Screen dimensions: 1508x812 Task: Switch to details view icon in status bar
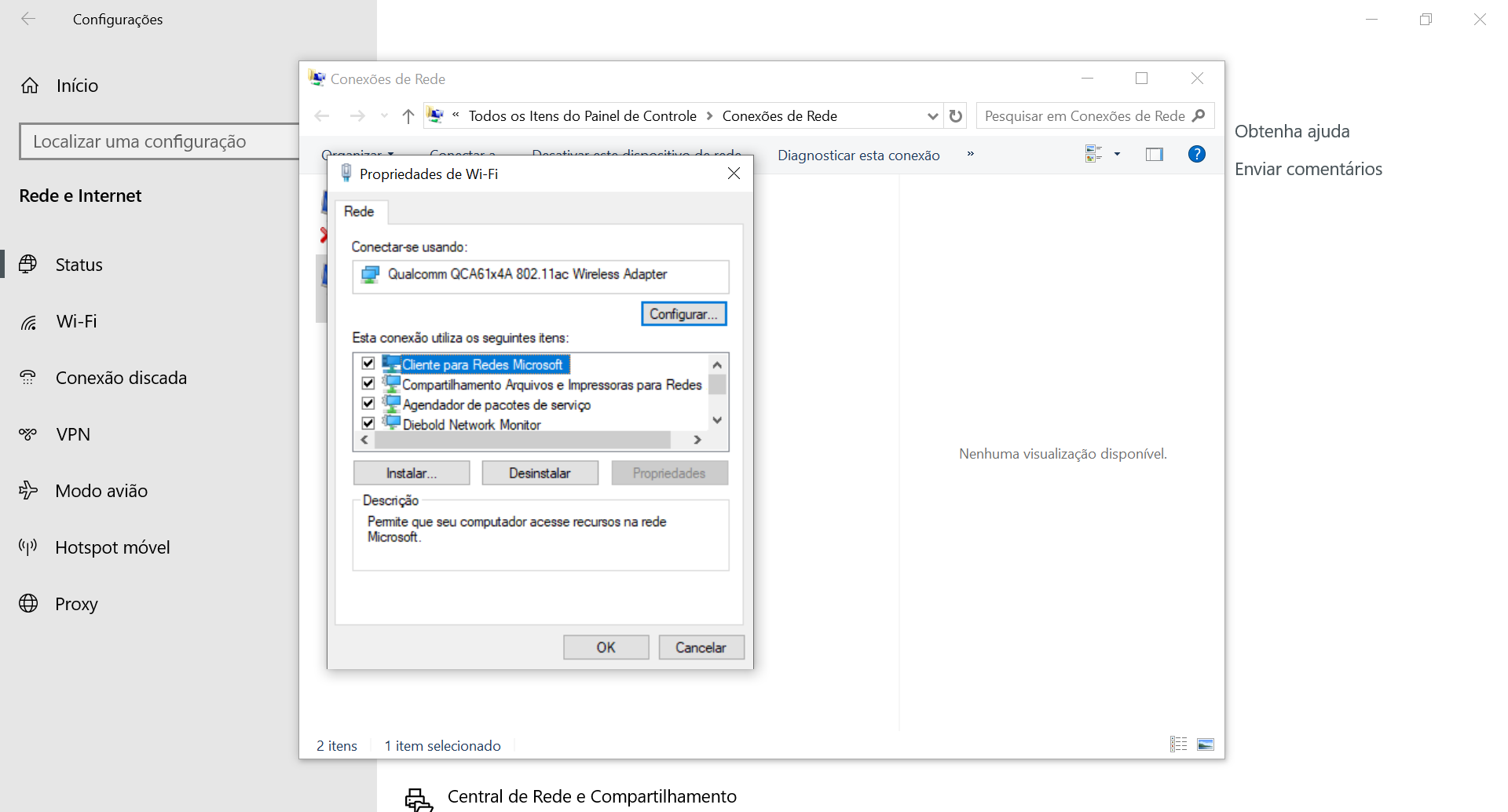1179,744
